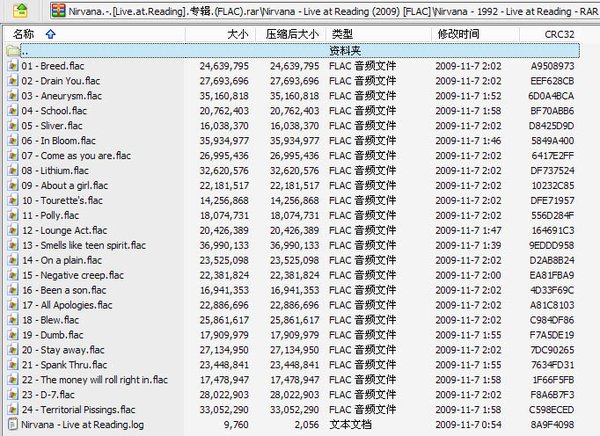Click modified time 2009-11-7 0:54
The width and height of the screenshot is (600, 436).
(468, 425)
